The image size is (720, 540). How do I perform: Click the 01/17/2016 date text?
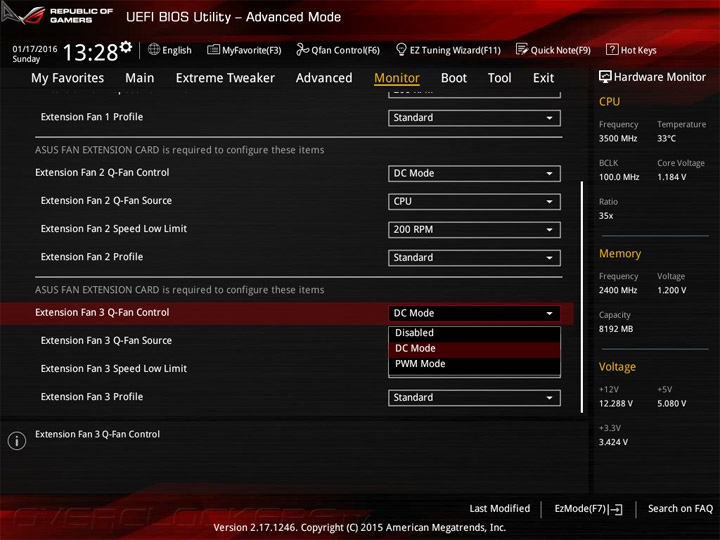click(x=35, y=49)
